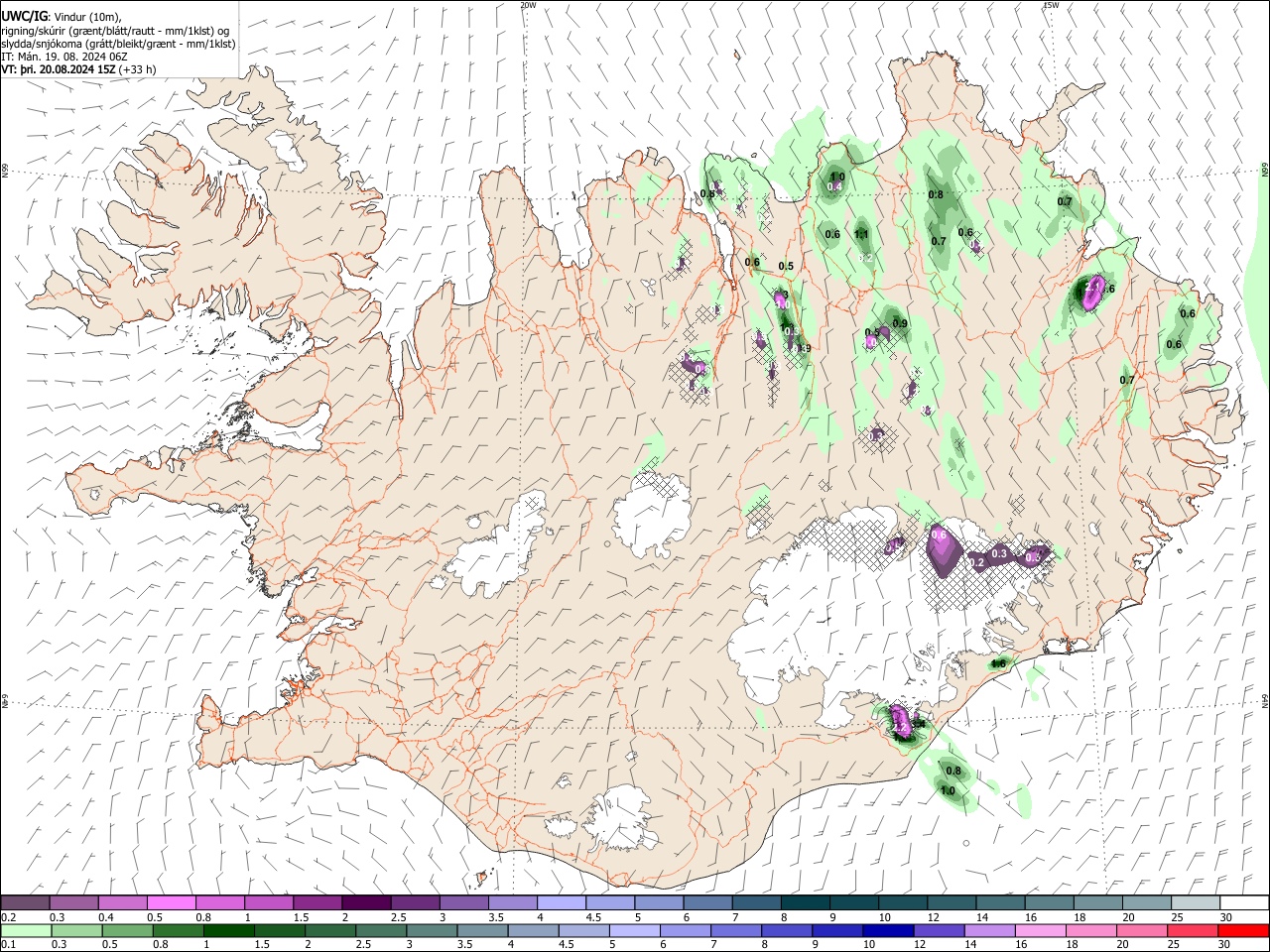Click the bright red swatch labeled 30 in lower legend row
1270x952 pixels.
pyautogui.click(x=1243, y=930)
